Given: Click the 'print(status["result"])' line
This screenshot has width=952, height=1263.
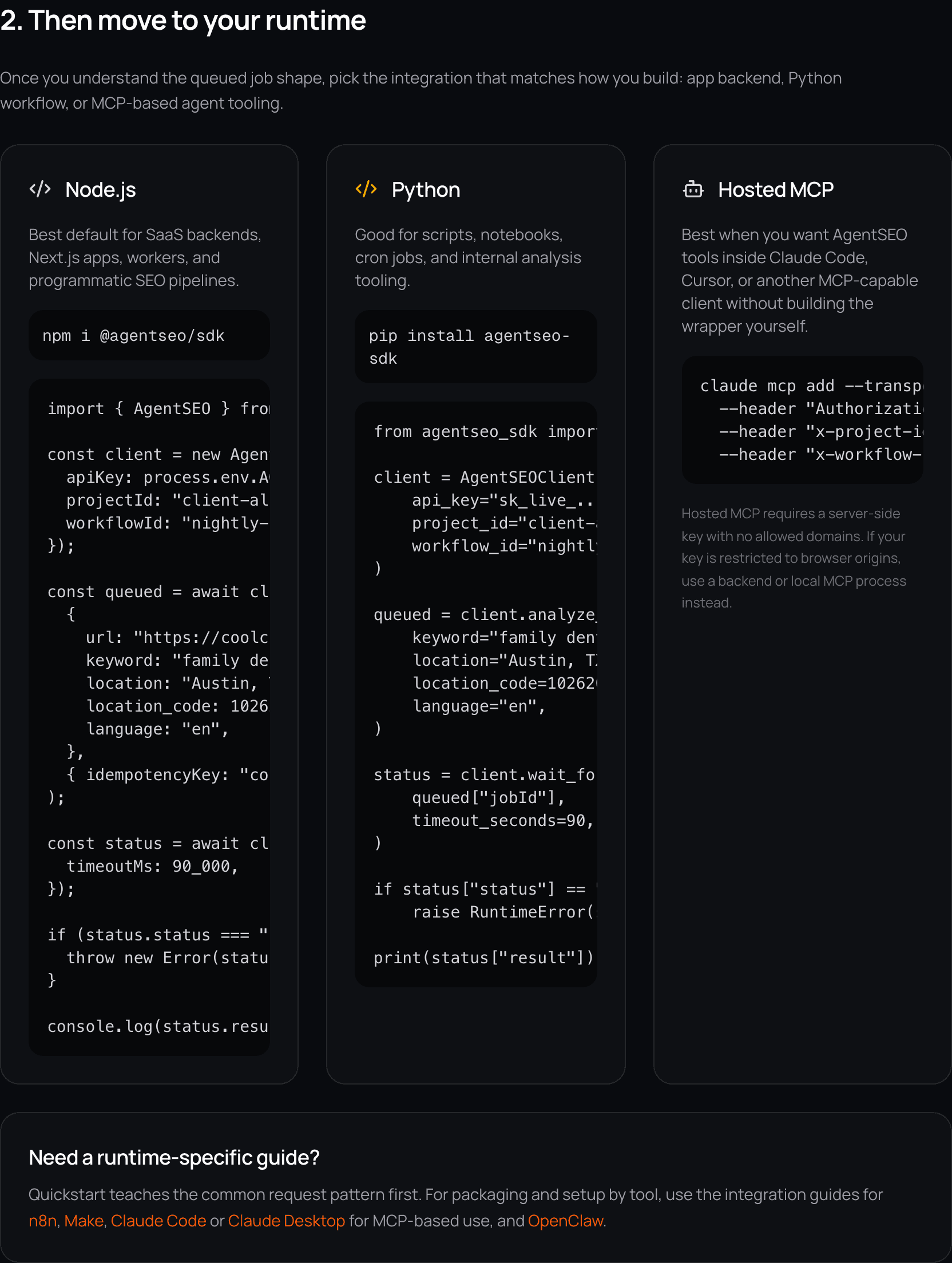Looking at the screenshot, I should click(x=484, y=958).
